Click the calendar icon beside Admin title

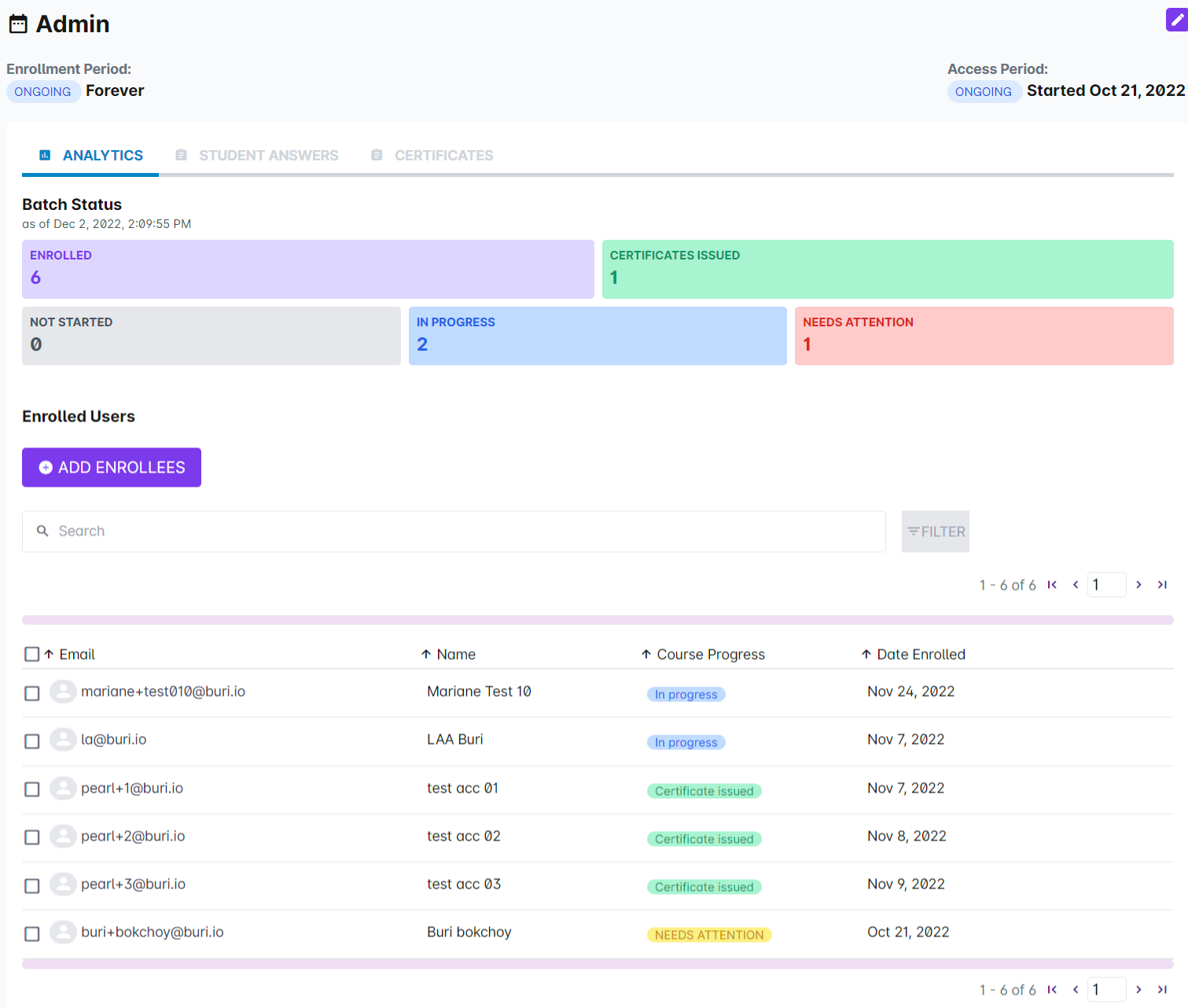[18, 24]
